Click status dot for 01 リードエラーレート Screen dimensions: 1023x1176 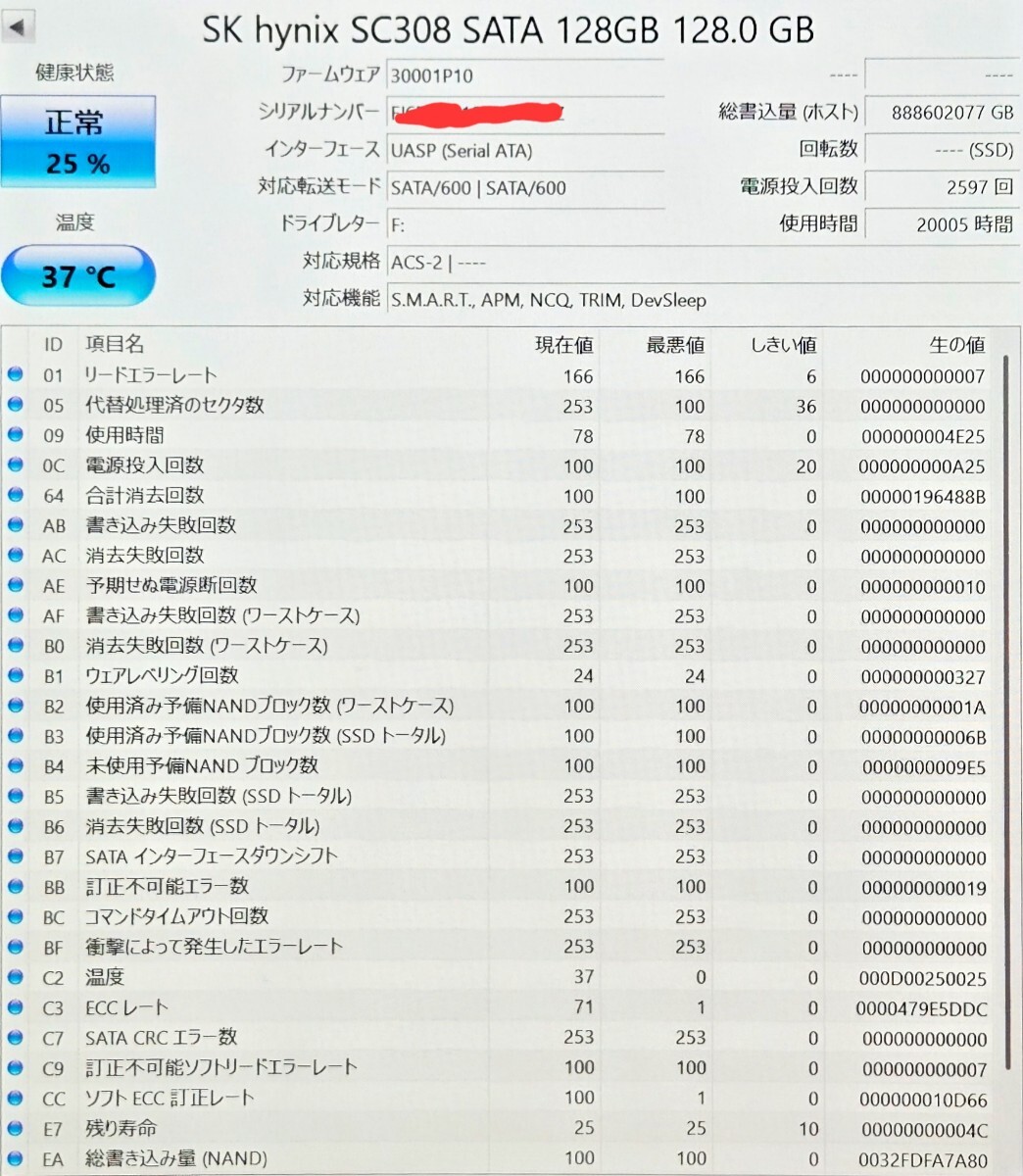point(15,374)
